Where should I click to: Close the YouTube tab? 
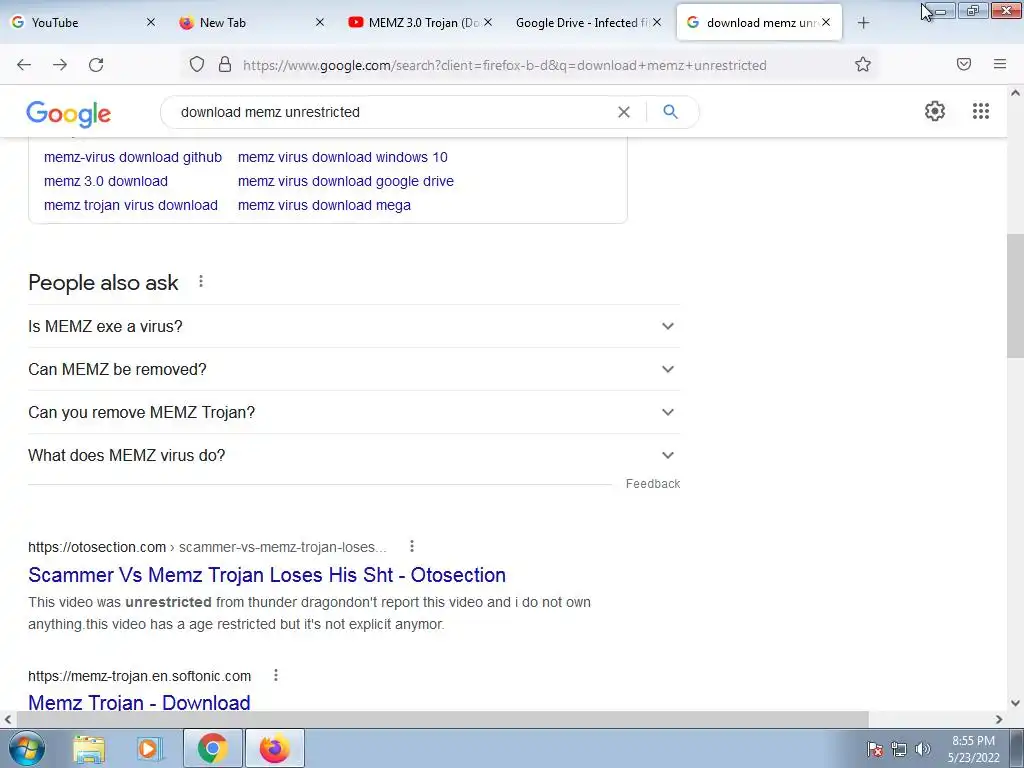[x=151, y=22]
